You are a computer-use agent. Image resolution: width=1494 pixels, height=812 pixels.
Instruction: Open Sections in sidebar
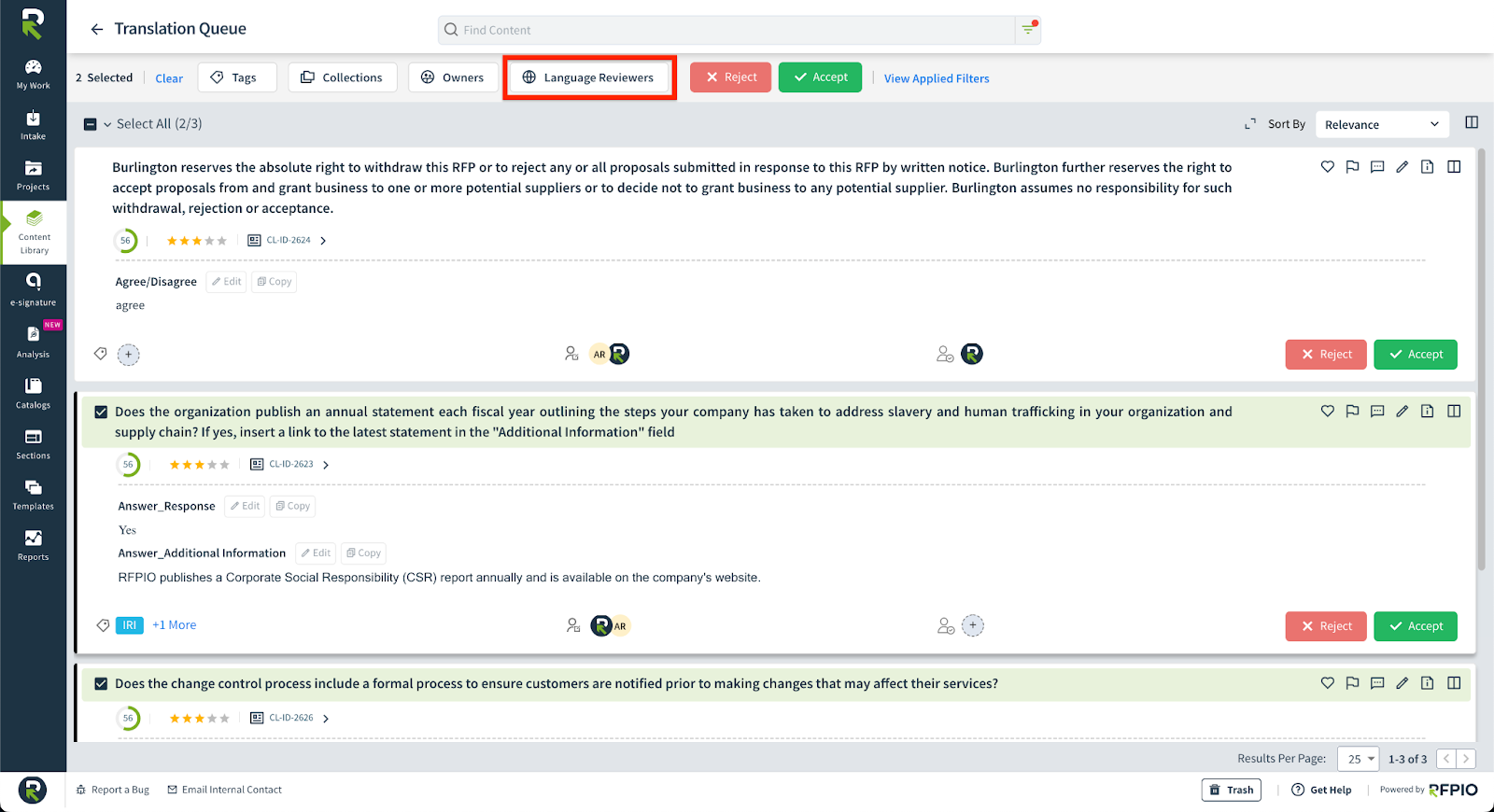[x=33, y=444]
